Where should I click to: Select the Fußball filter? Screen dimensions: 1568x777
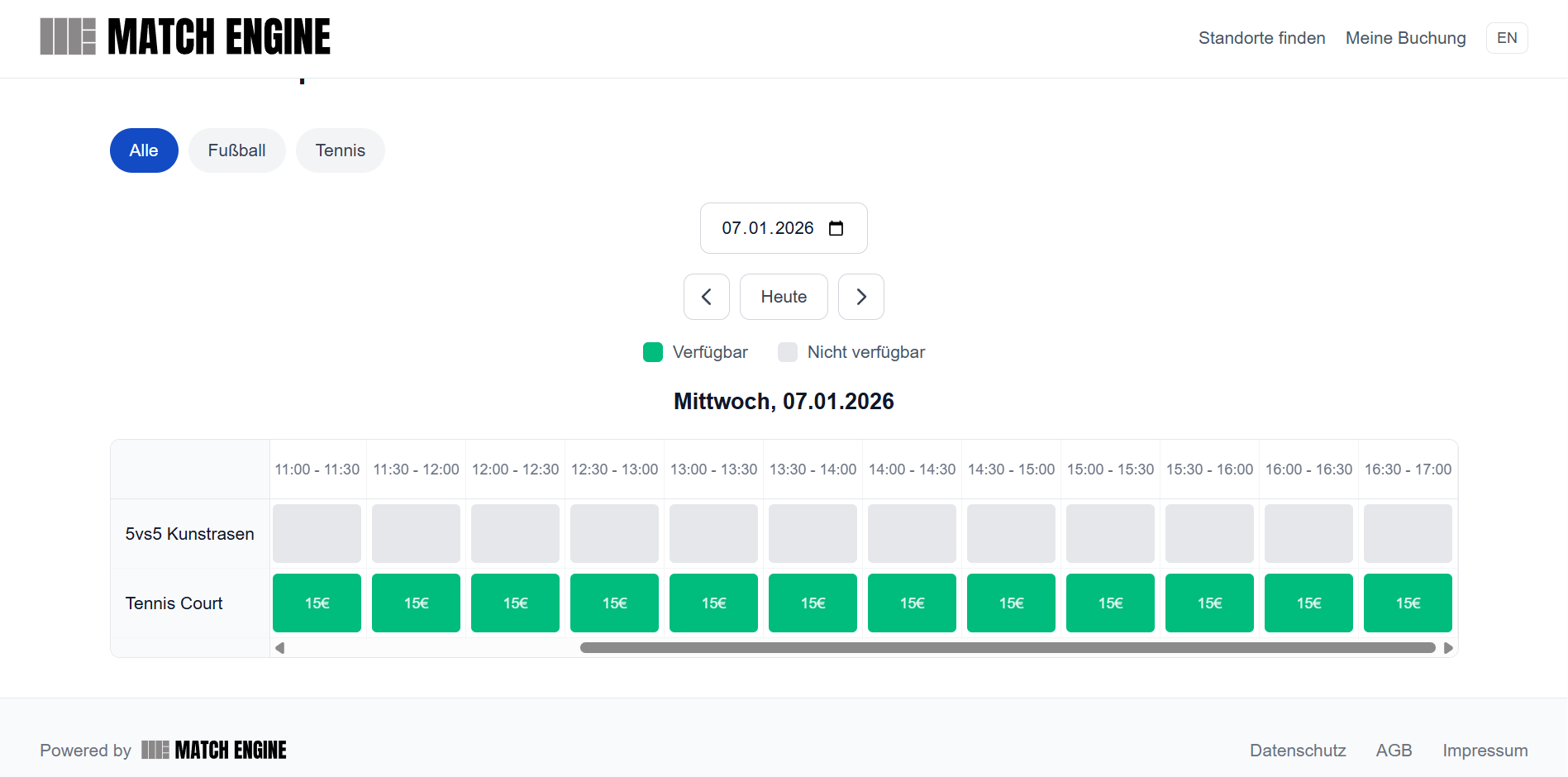point(236,150)
